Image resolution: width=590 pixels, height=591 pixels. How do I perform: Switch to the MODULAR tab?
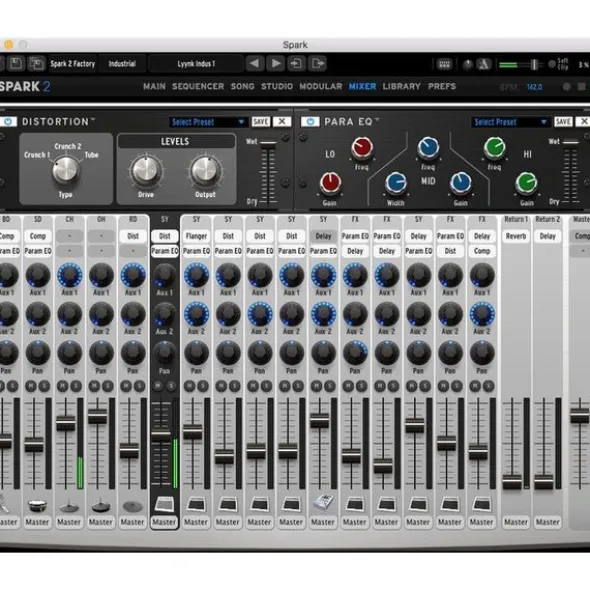(321, 86)
